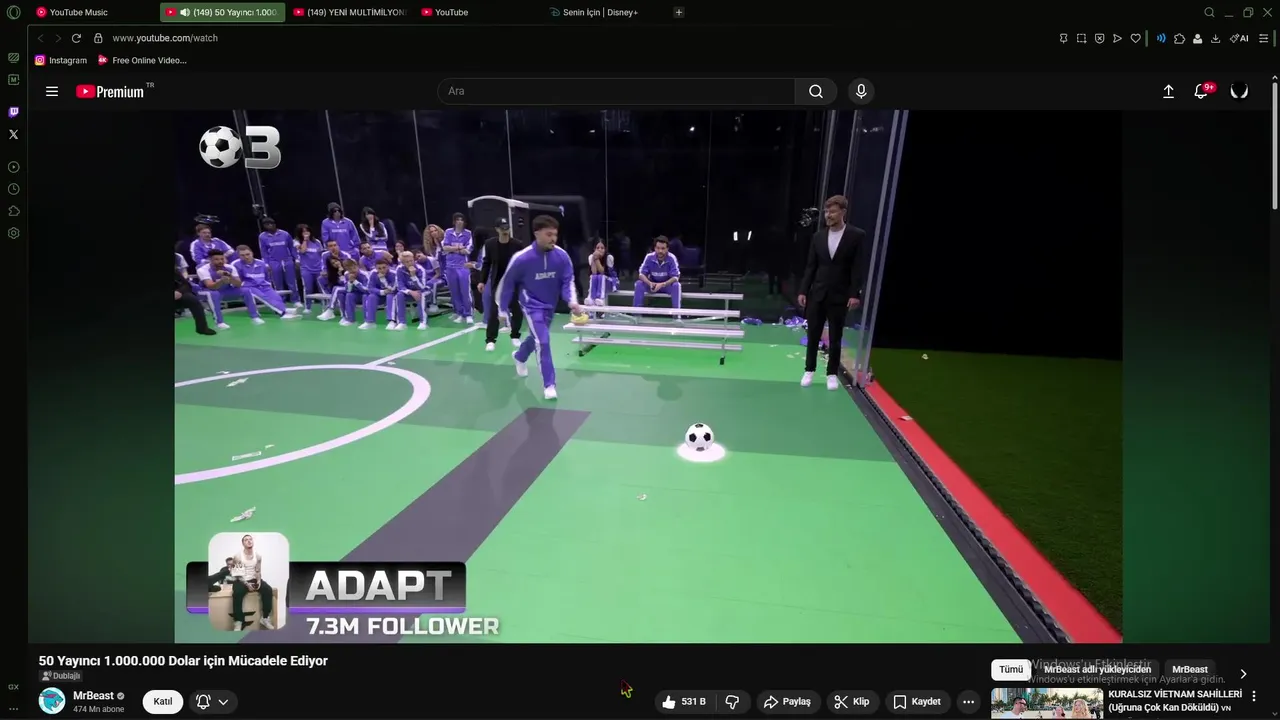This screenshot has height=720, width=1280.
Task: Click the send/flow arrow icon
Action: [x=1117, y=38]
